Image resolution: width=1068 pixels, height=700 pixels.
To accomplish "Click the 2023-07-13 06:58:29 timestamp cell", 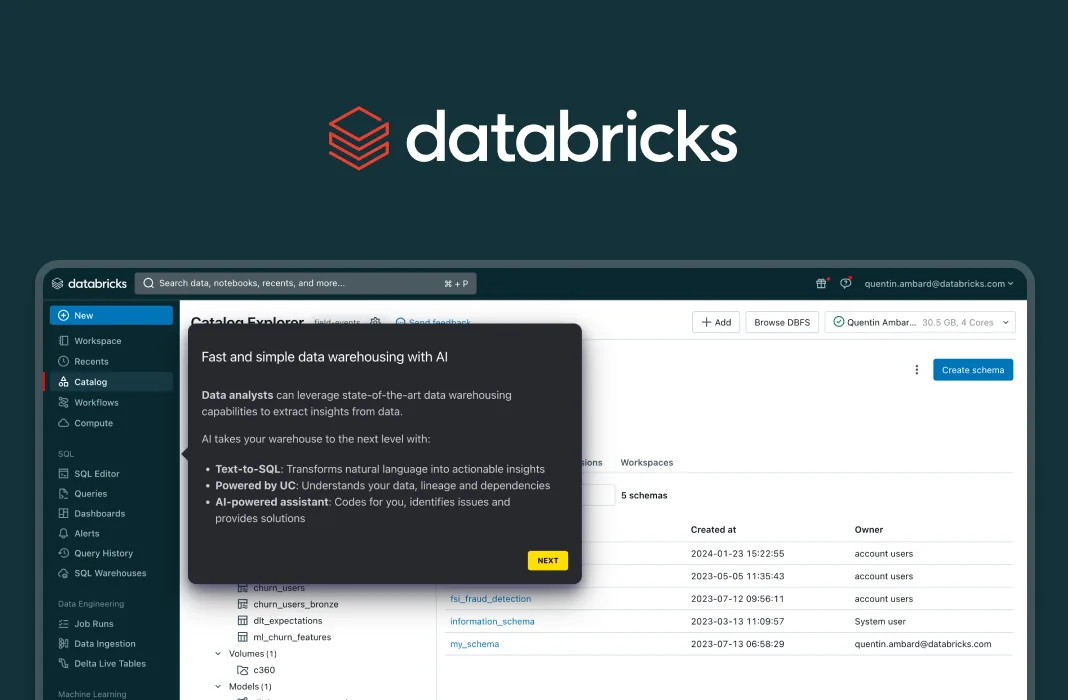I will point(737,643).
